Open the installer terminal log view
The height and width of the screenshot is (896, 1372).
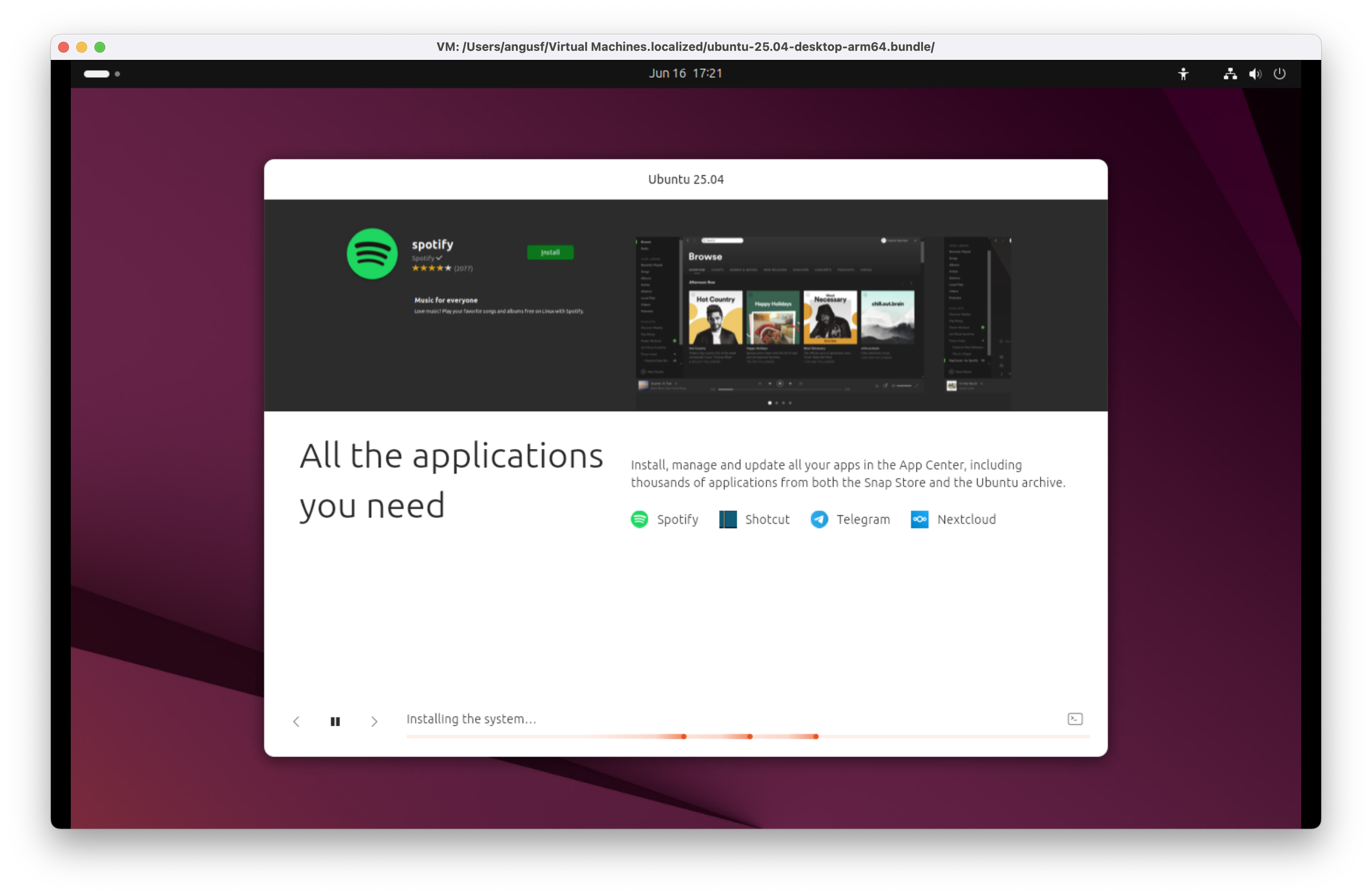(1074, 719)
